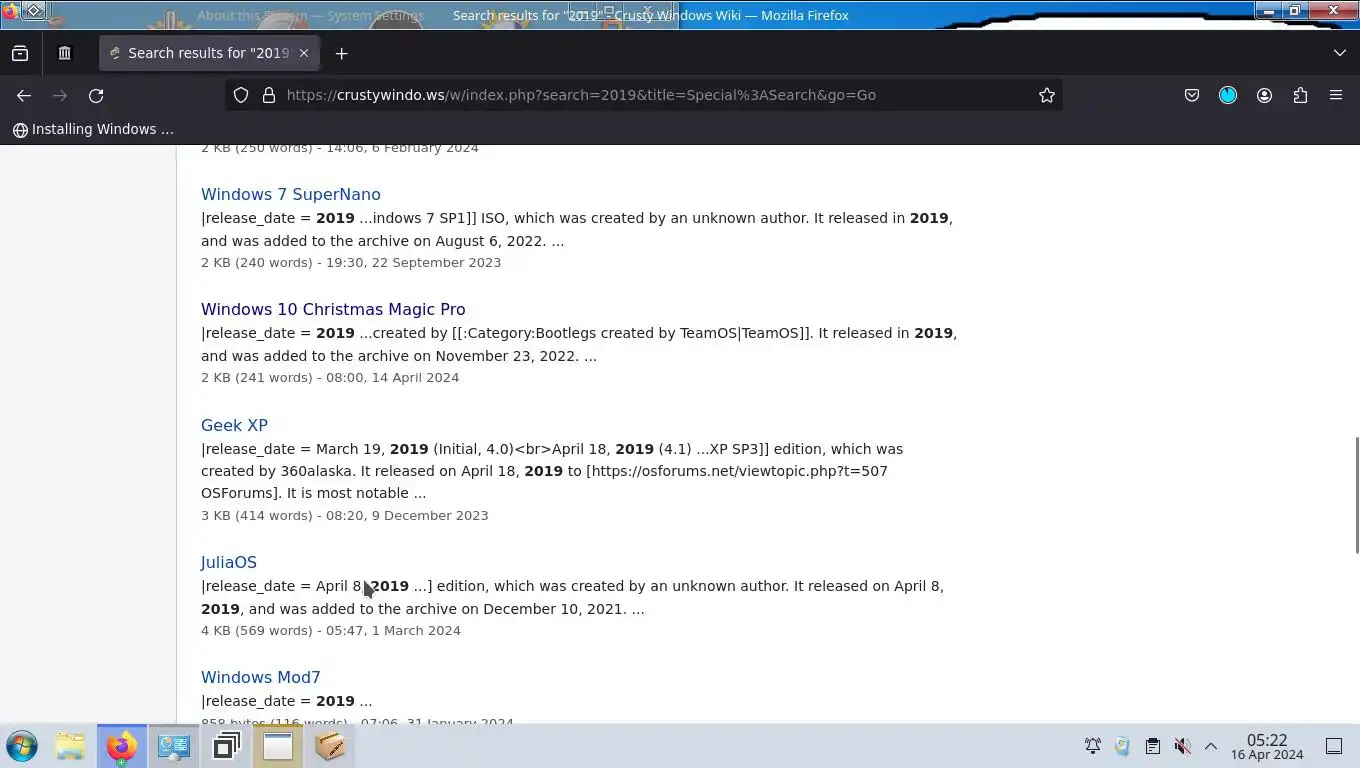1360x768 pixels.
Task: Open JuliaOS search result
Action: (229, 562)
